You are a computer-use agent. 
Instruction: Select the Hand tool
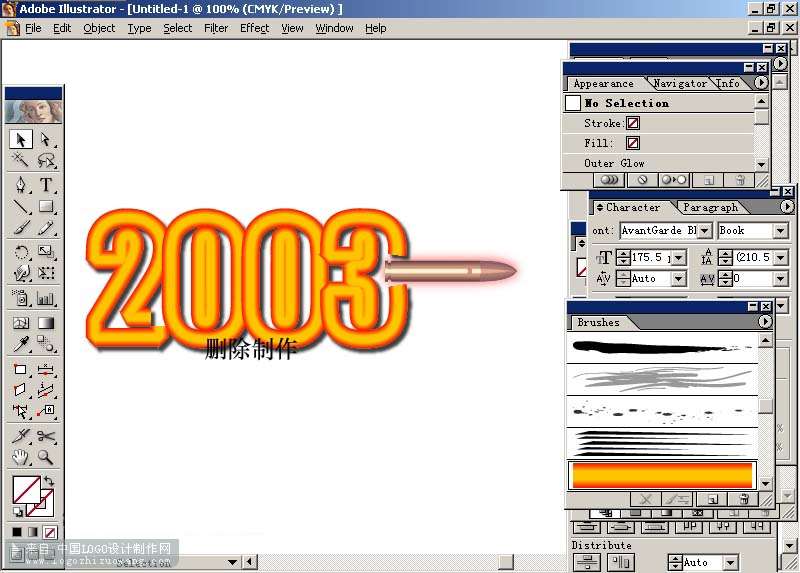tap(21, 457)
